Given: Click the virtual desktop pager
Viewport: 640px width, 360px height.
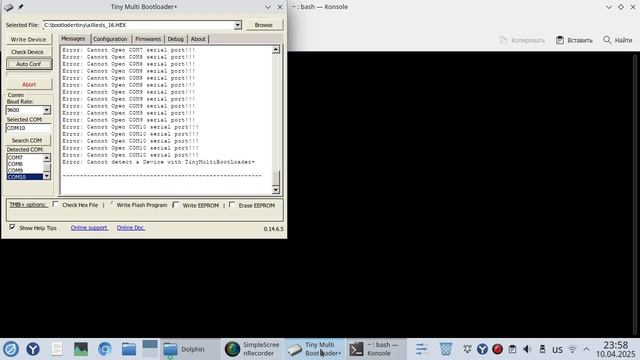Looking at the screenshot, I should (x=150, y=349).
